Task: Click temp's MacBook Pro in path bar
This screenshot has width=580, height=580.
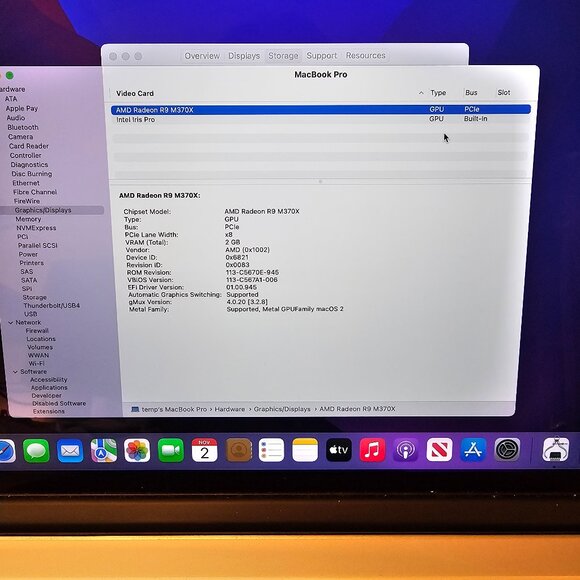Action: point(174,409)
